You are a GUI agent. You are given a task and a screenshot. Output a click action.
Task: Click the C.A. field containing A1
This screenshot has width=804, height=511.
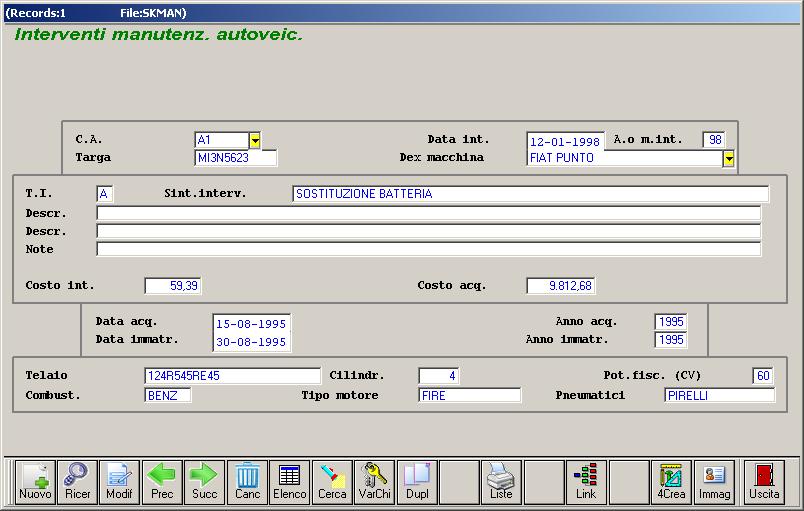[222, 140]
